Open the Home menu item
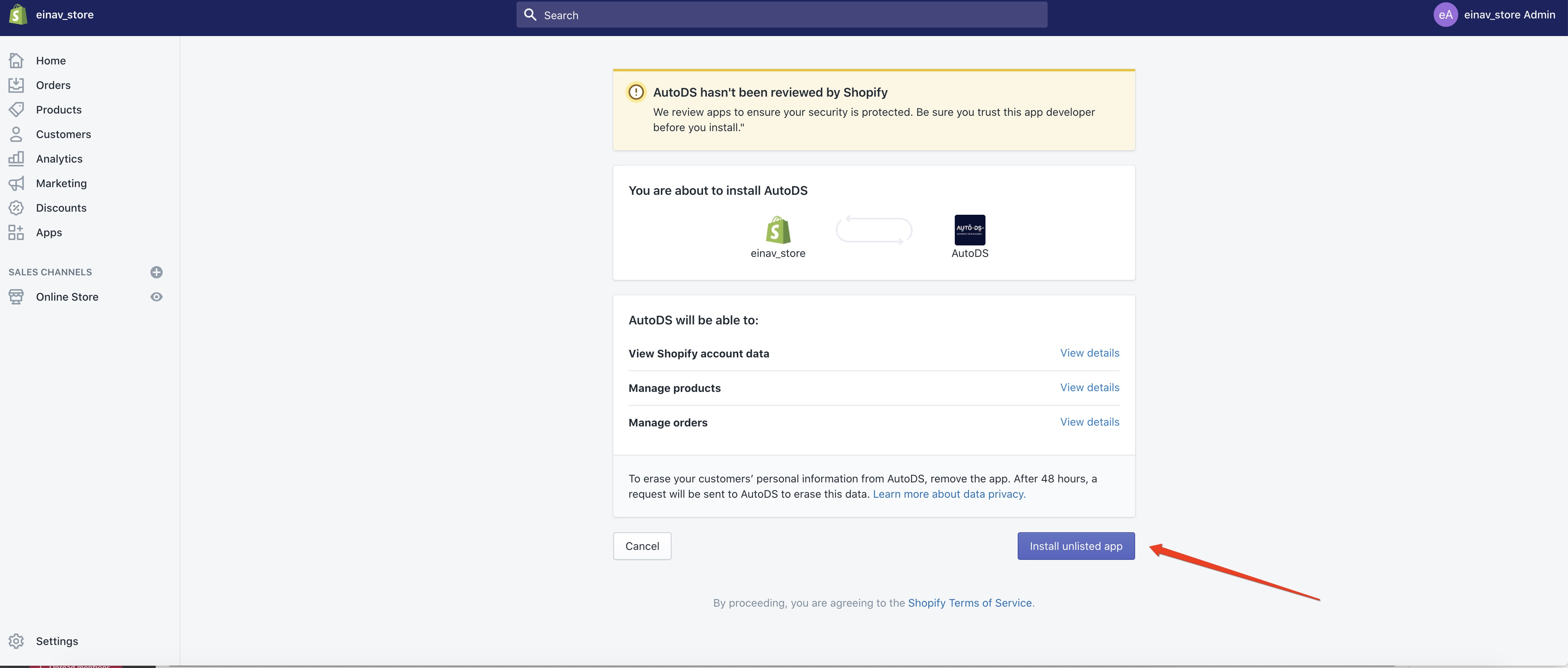 [x=51, y=60]
